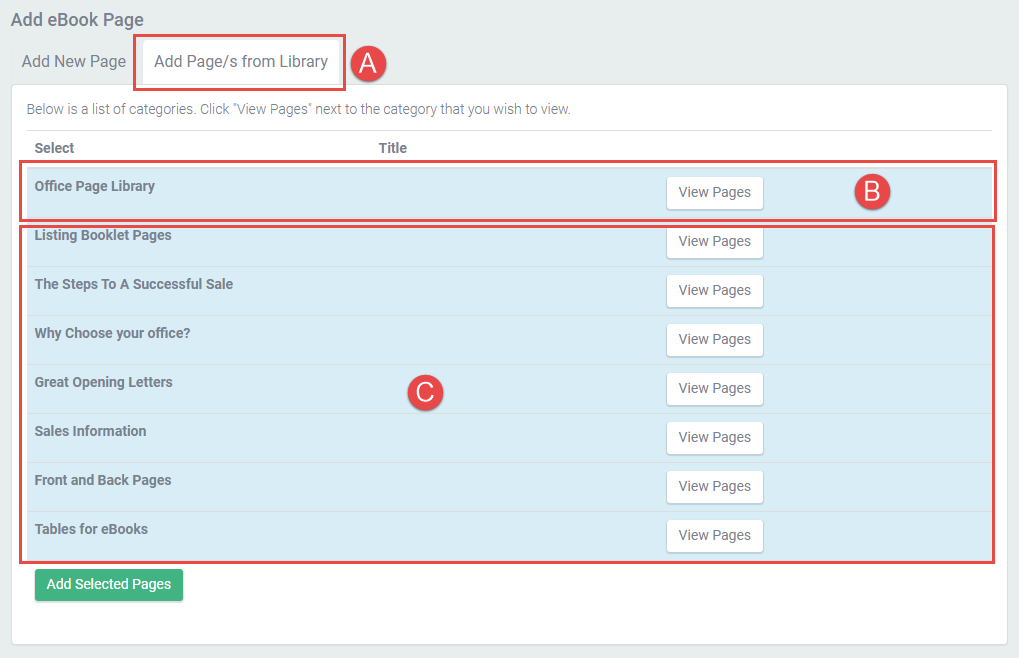Select the Great Opening Letters category name
Screen dimensions: 1019x658
(103, 382)
